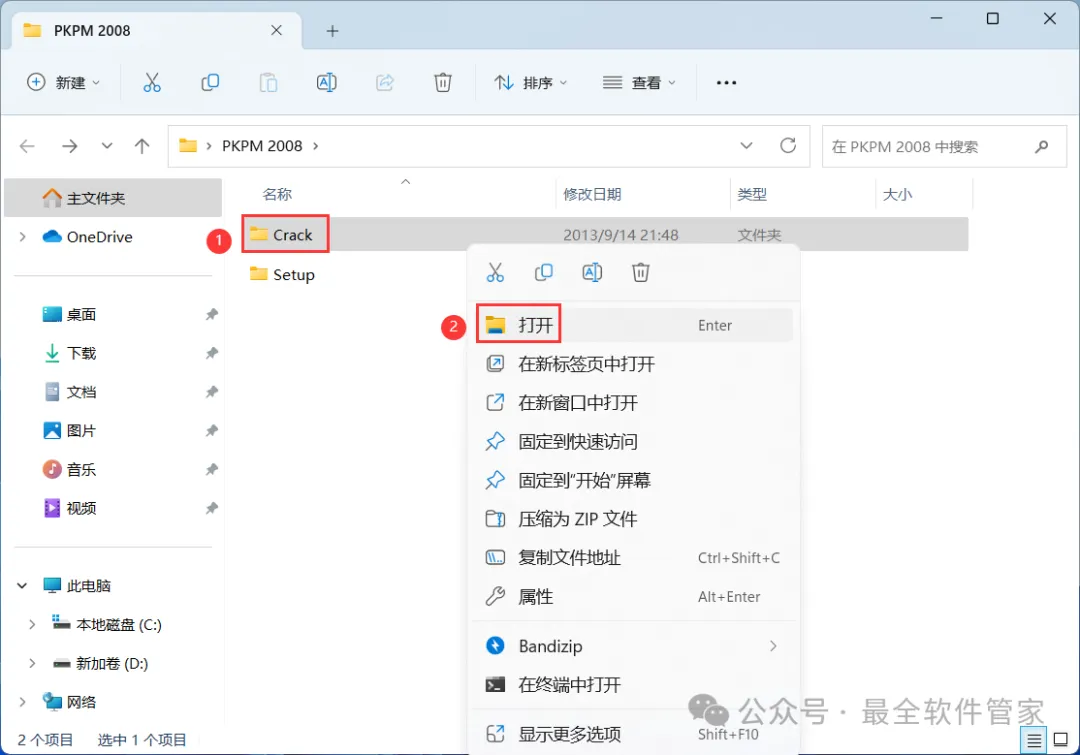The image size is (1080, 755).
Task: Select New Volume (D:) in the navigation pane
Action: point(112,663)
